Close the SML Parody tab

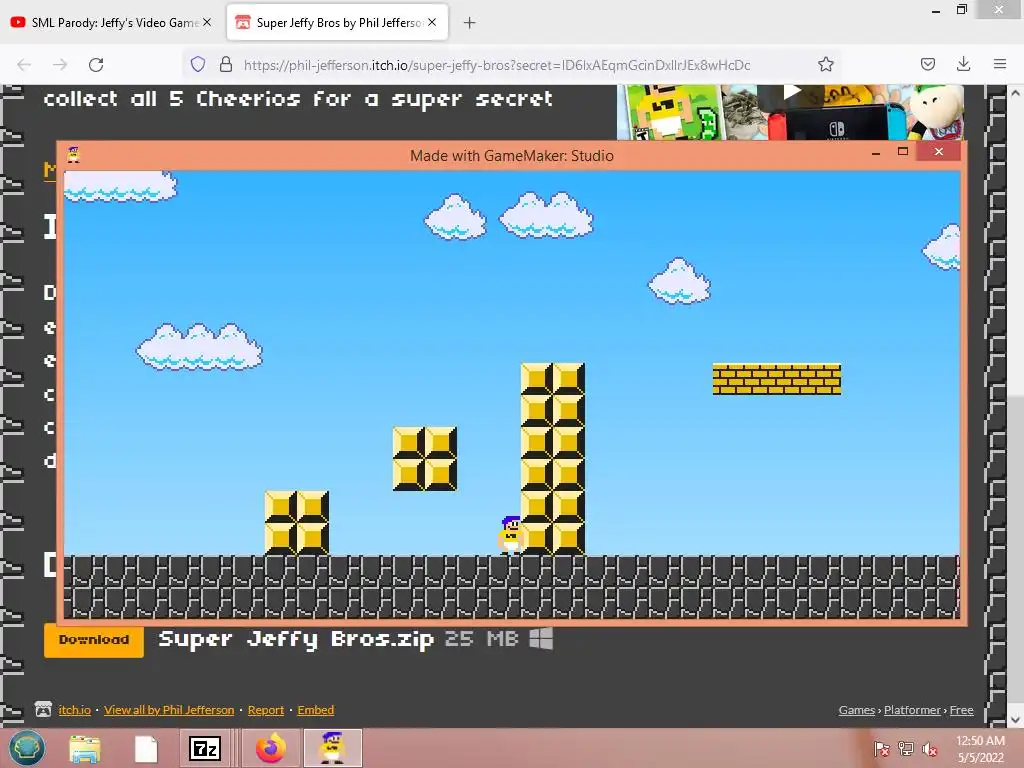(207, 23)
